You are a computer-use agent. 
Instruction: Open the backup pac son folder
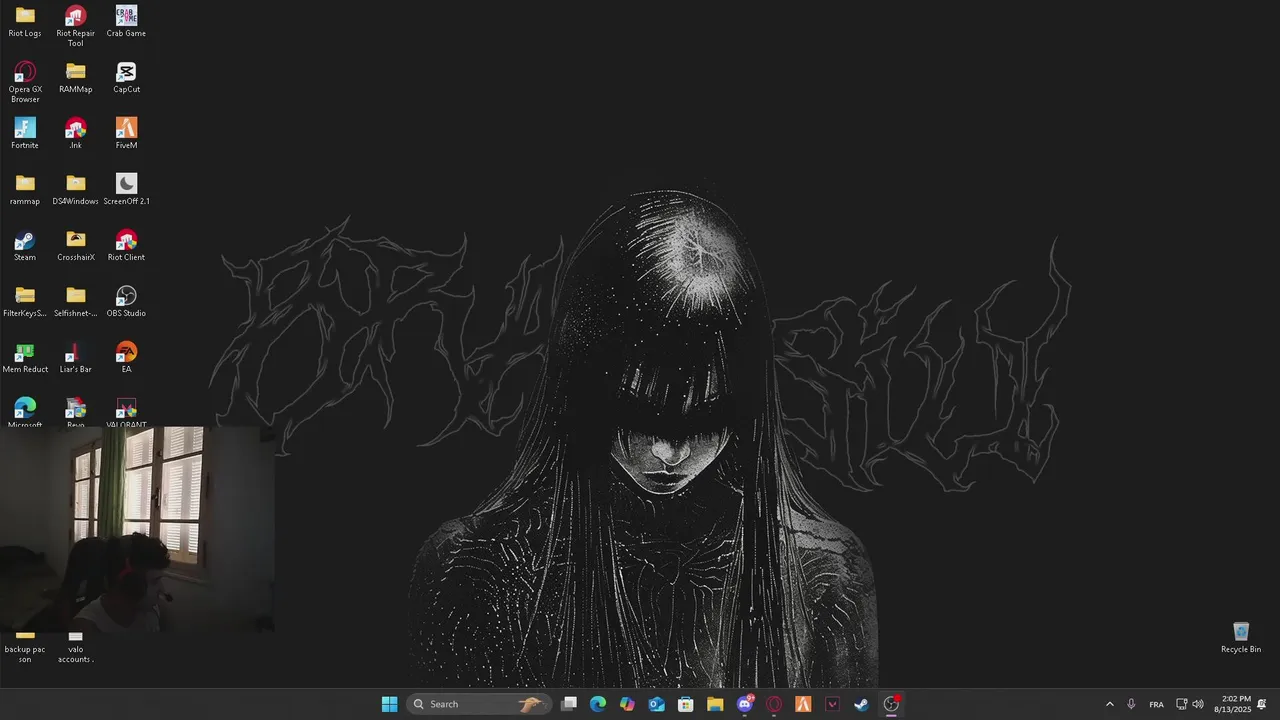[x=25, y=649]
